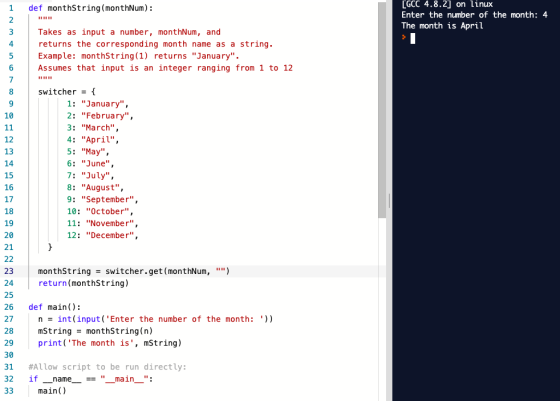Click the 'main()' call on line 33
The image size is (560, 401).
tap(52, 391)
